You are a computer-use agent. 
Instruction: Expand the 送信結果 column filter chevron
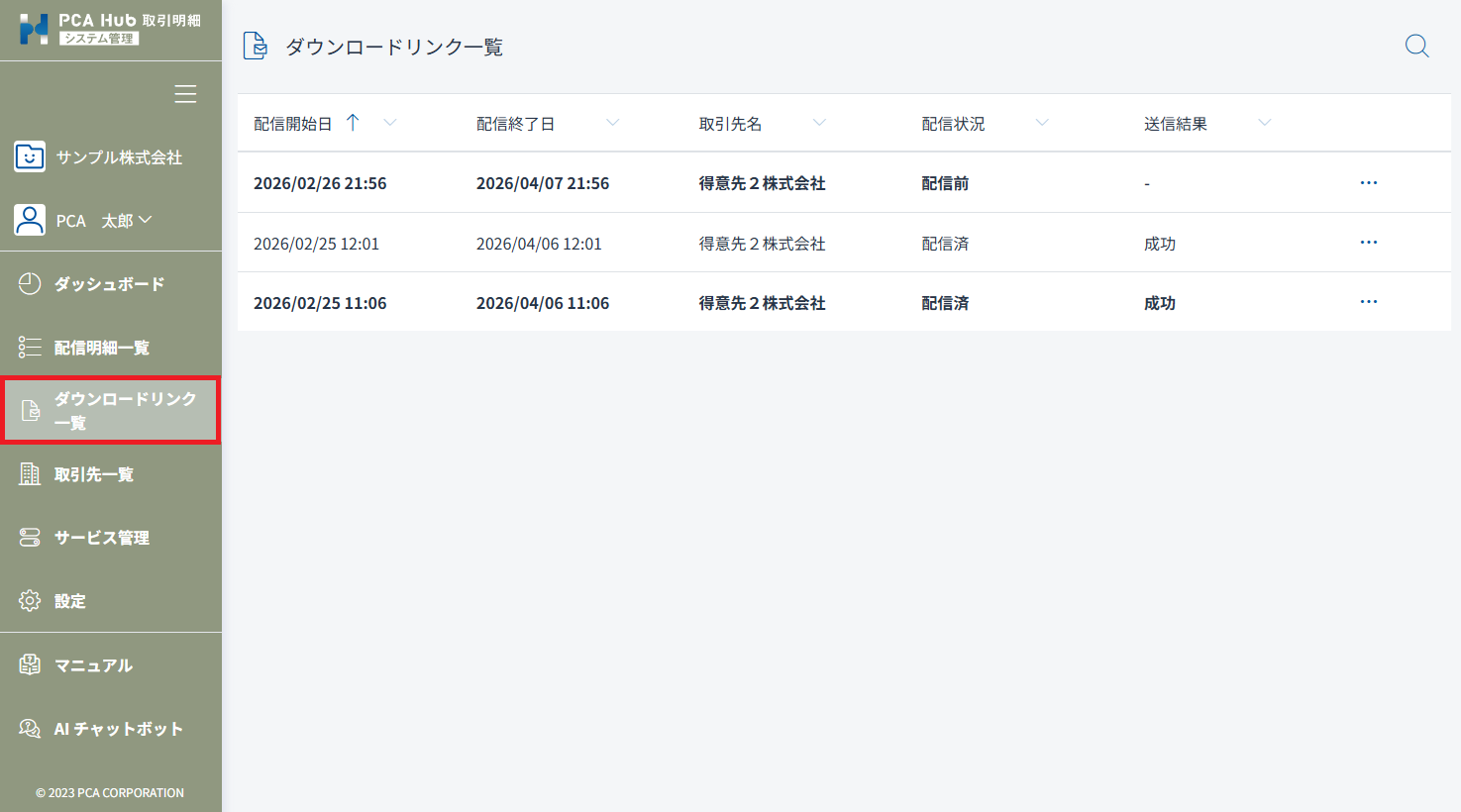click(x=1264, y=123)
